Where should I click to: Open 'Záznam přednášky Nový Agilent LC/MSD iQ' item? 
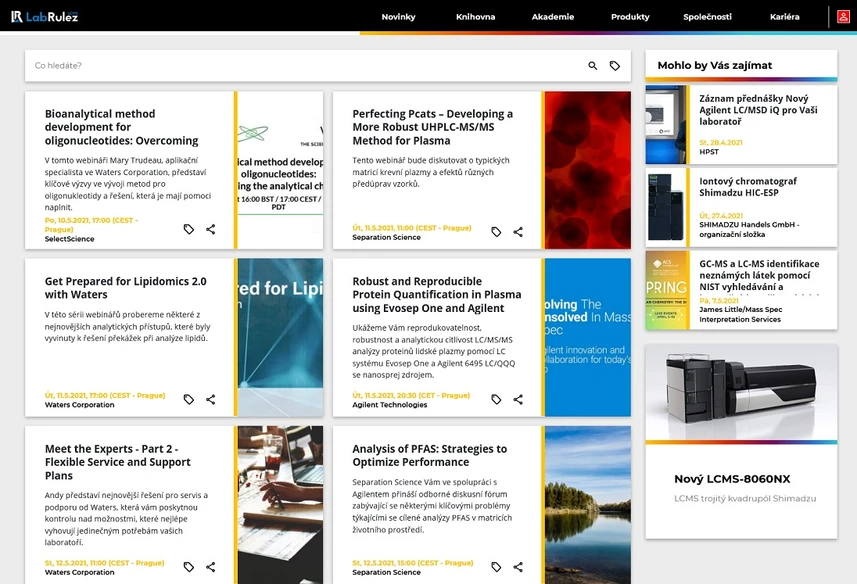tap(758, 110)
